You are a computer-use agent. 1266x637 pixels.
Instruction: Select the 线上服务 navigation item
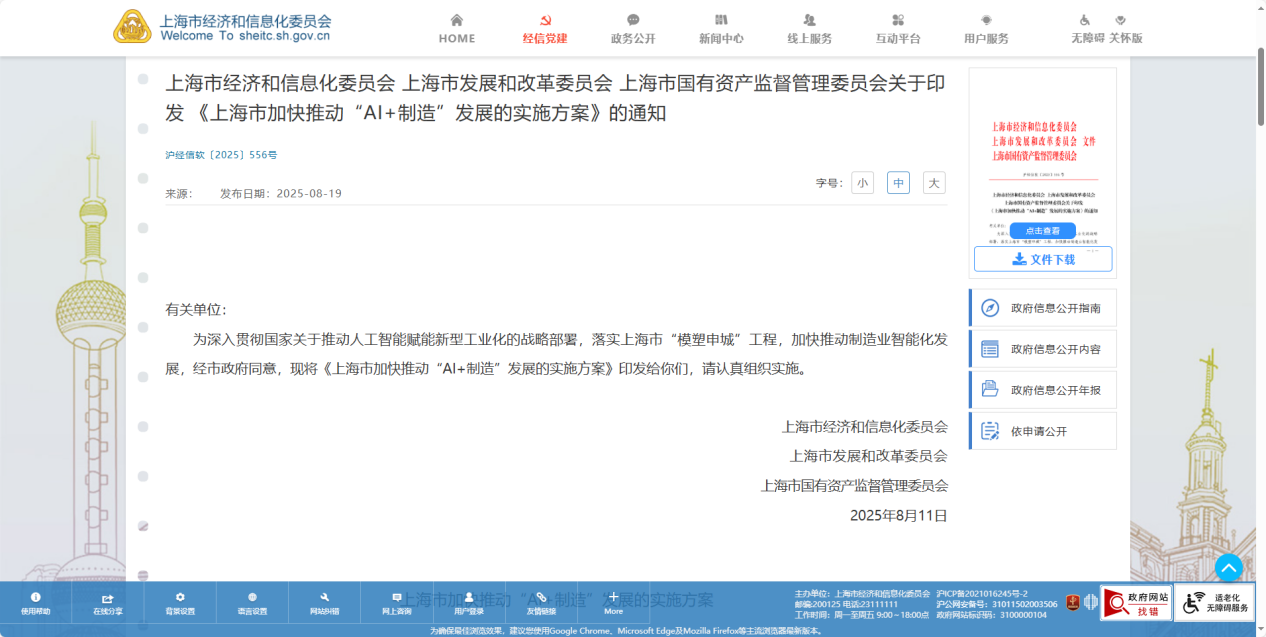[x=809, y=29]
